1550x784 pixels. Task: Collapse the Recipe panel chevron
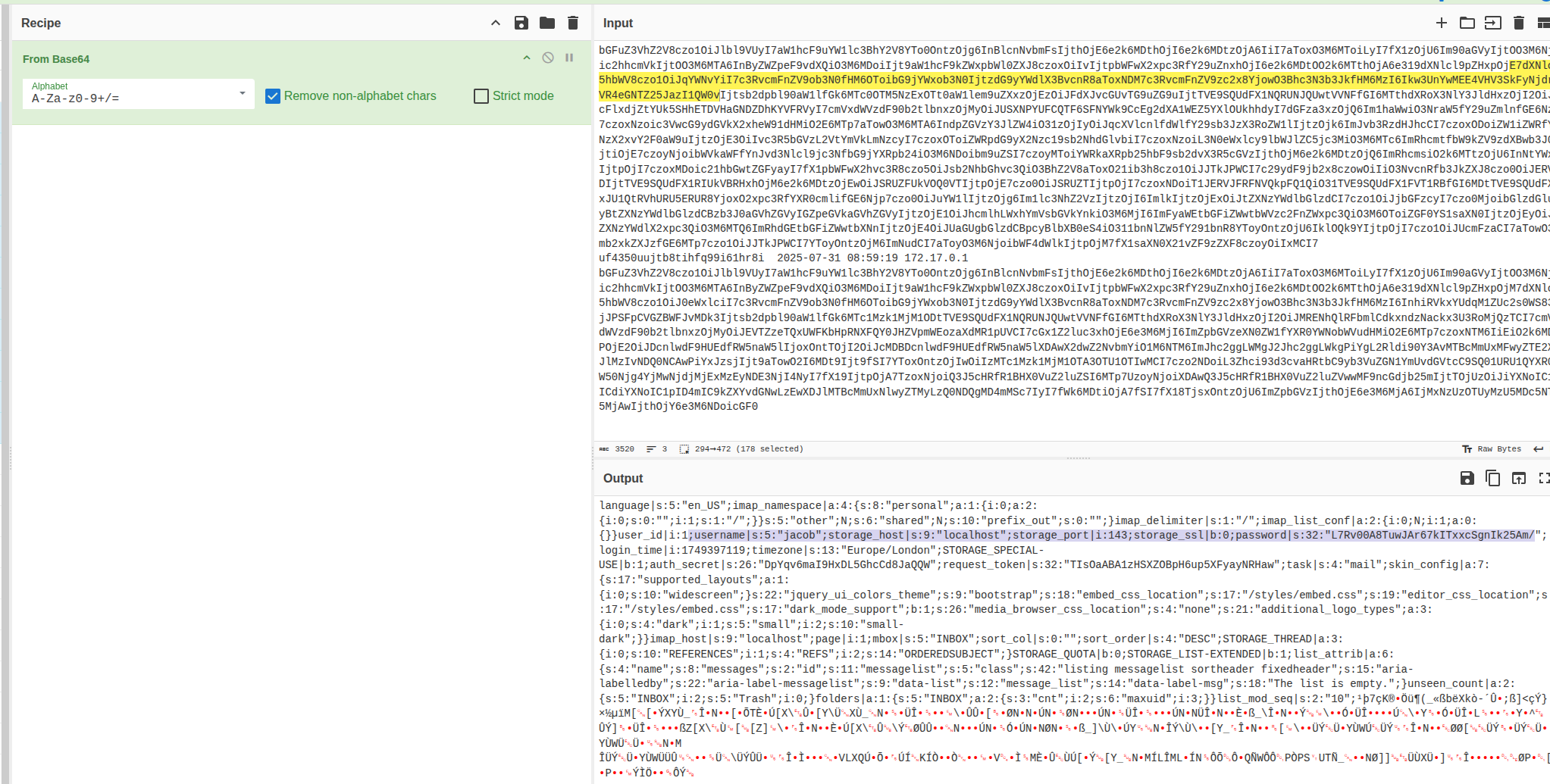tap(496, 23)
